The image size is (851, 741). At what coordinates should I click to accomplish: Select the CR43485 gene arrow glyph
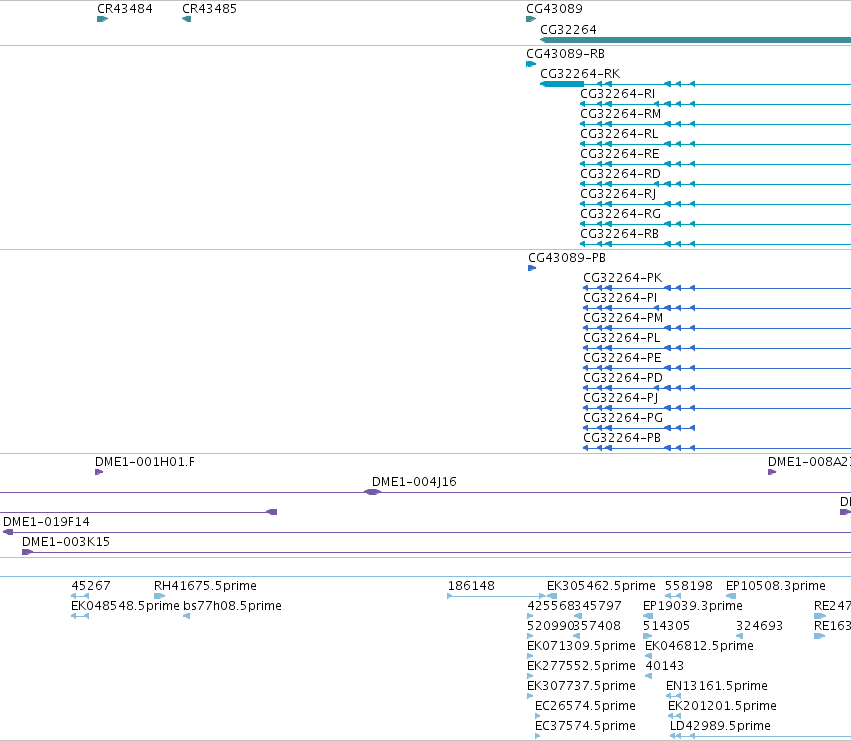pos(186,19)
